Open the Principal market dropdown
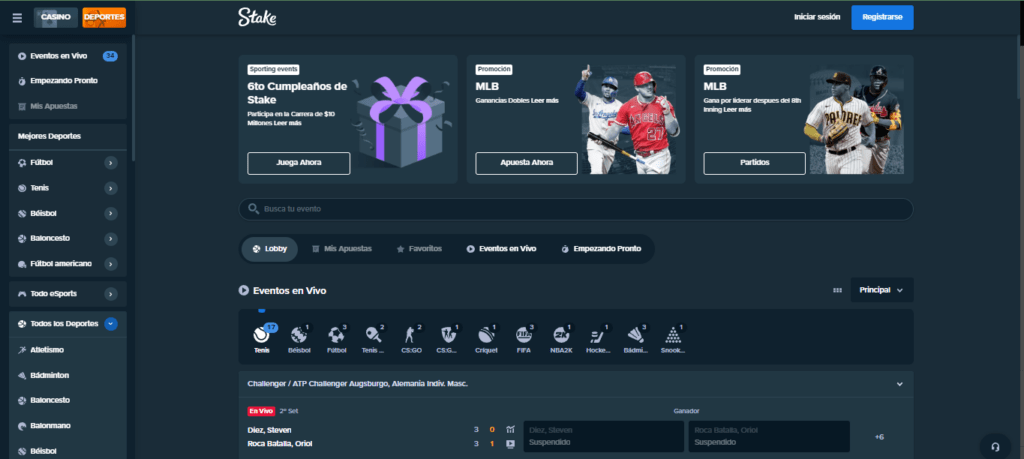Screen dimensions: 1024x459 882,290
